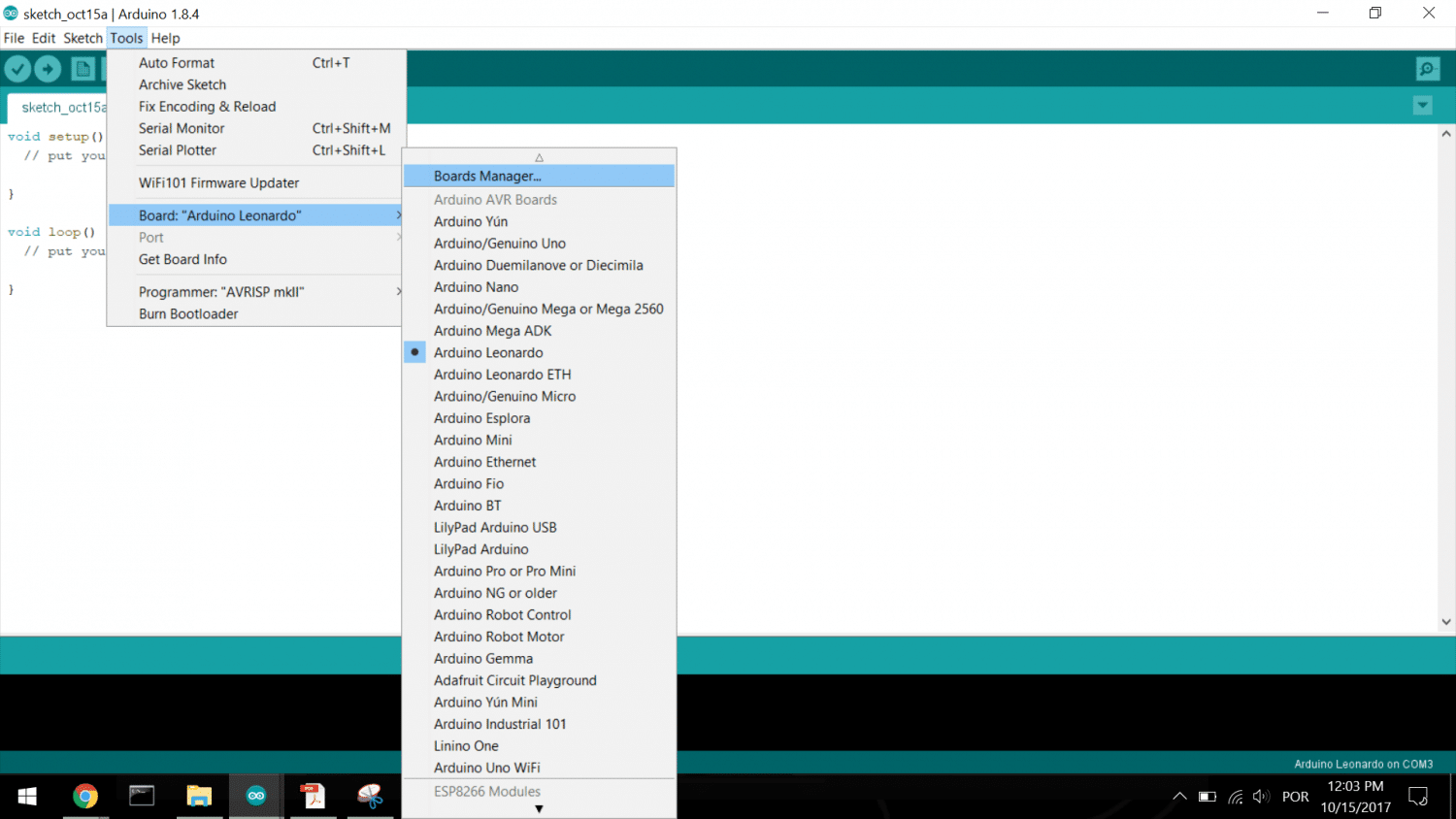Click the Snipping Tool taskbar icon
This screenshot has height=819, width=1456.
[370, 797]
